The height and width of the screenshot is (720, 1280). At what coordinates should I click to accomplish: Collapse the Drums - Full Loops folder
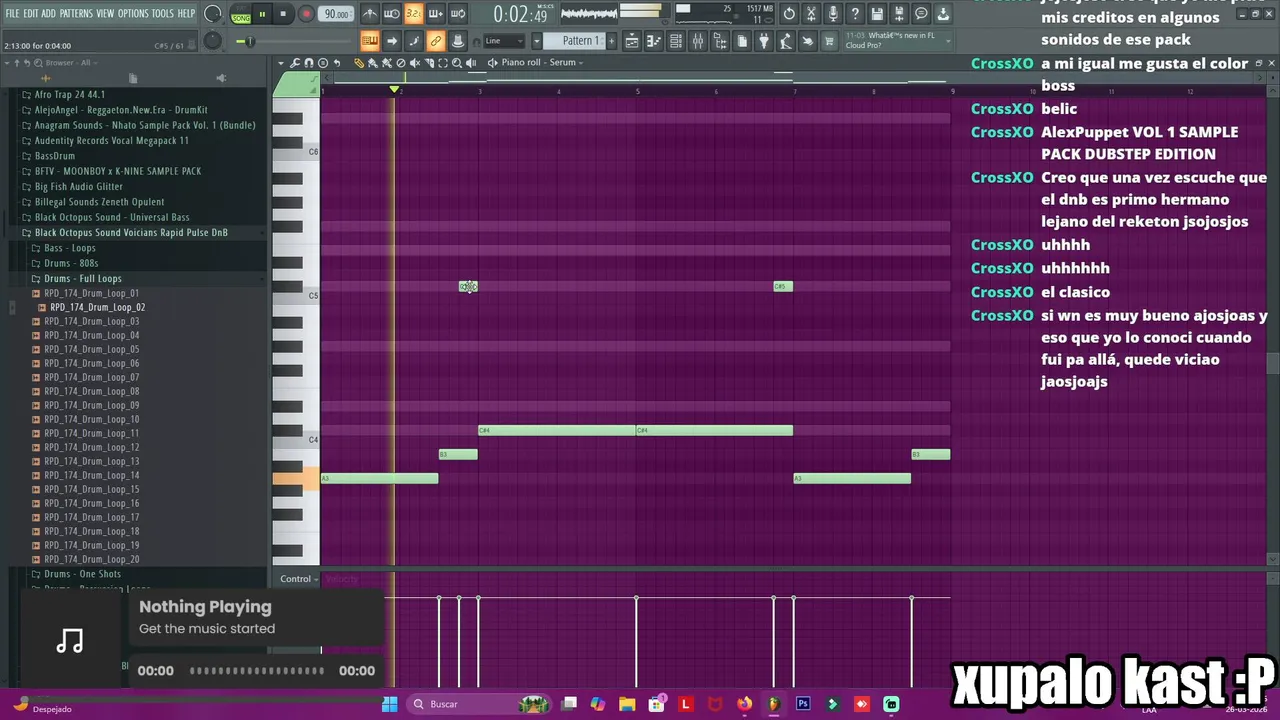point(82,279)
